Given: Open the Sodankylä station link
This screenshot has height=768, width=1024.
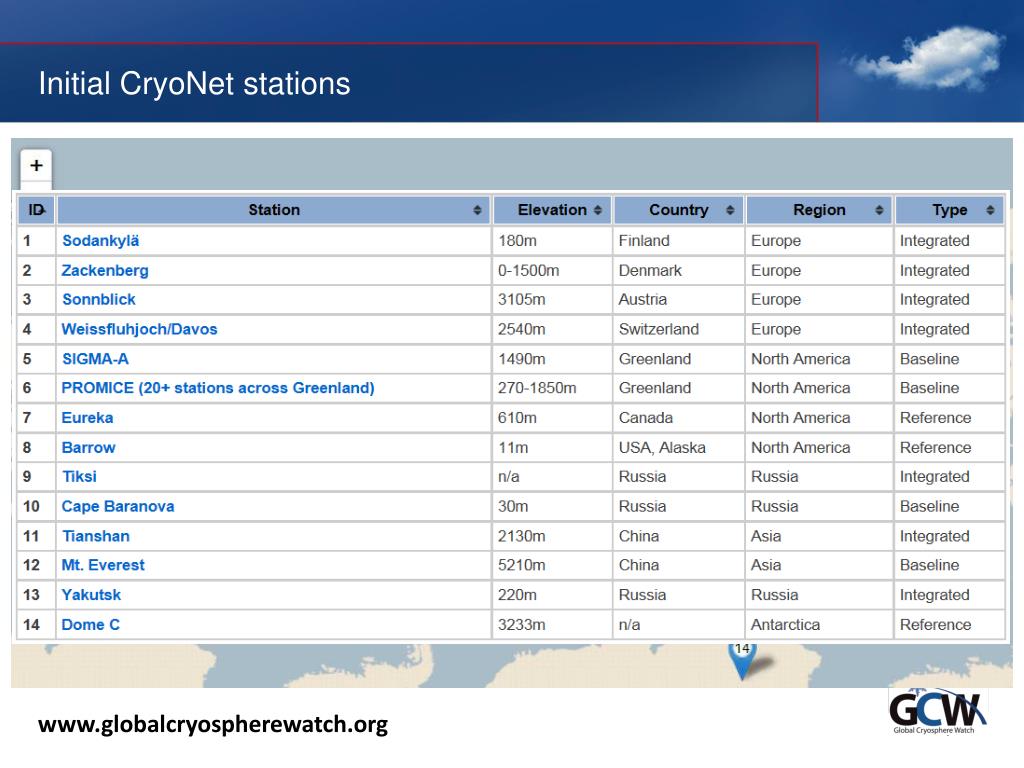Looking at the screenshot, I should (101, 240).
